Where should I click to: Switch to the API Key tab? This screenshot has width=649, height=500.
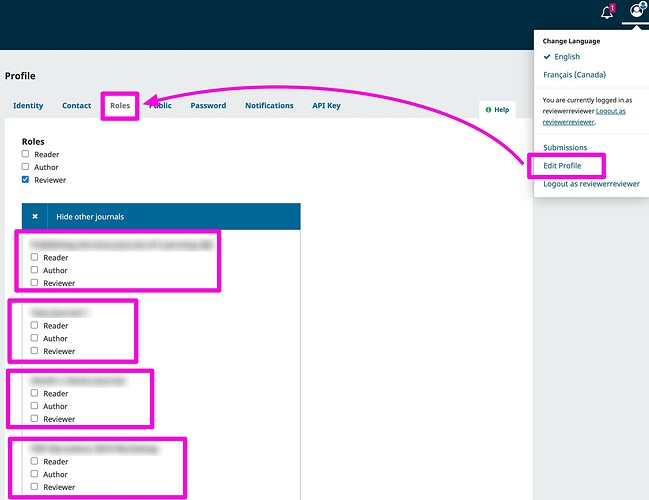pos(326,106)
